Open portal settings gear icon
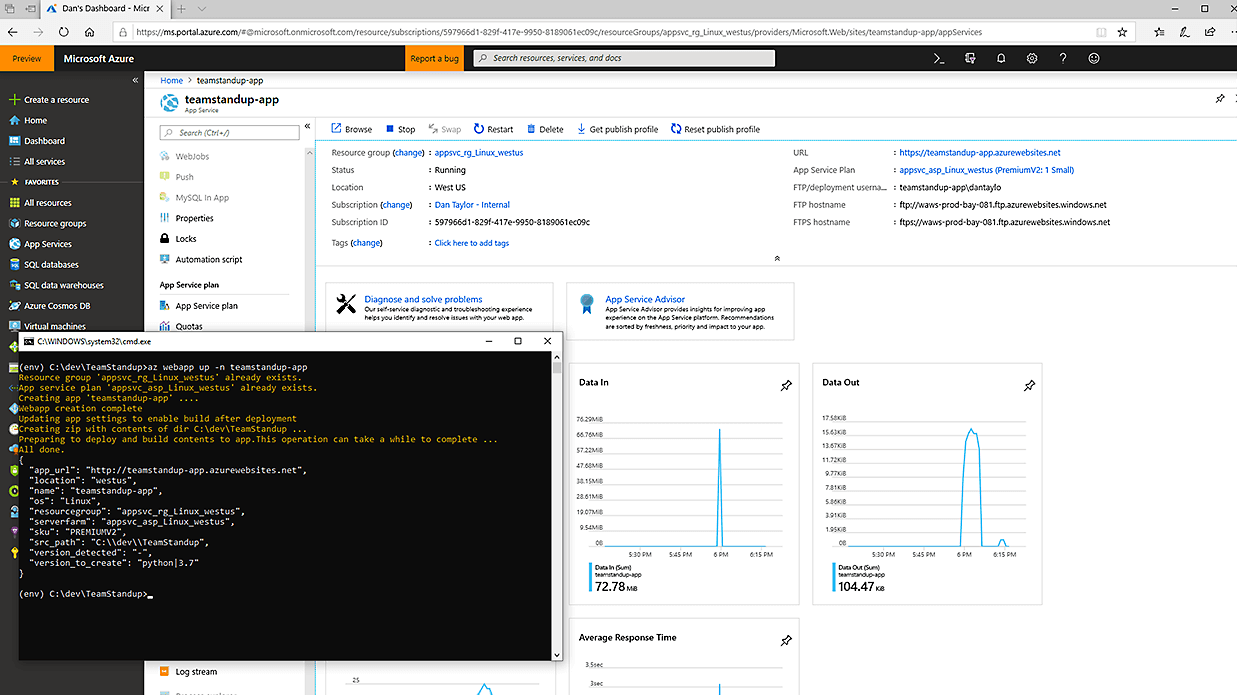This screenshot has height=695, width=1237. click(1032, 59)
